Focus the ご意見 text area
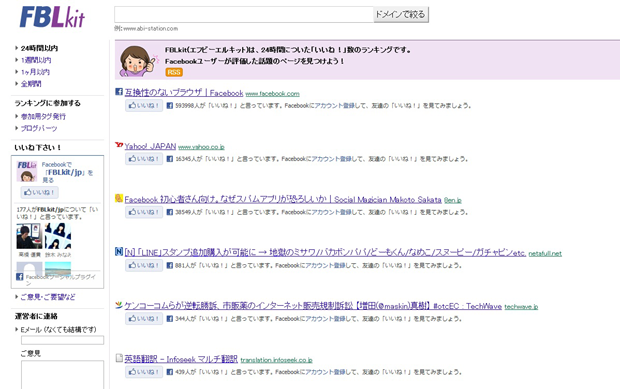Image resolution: width=620 pixels, height=389 pixels. coord(62,374)
